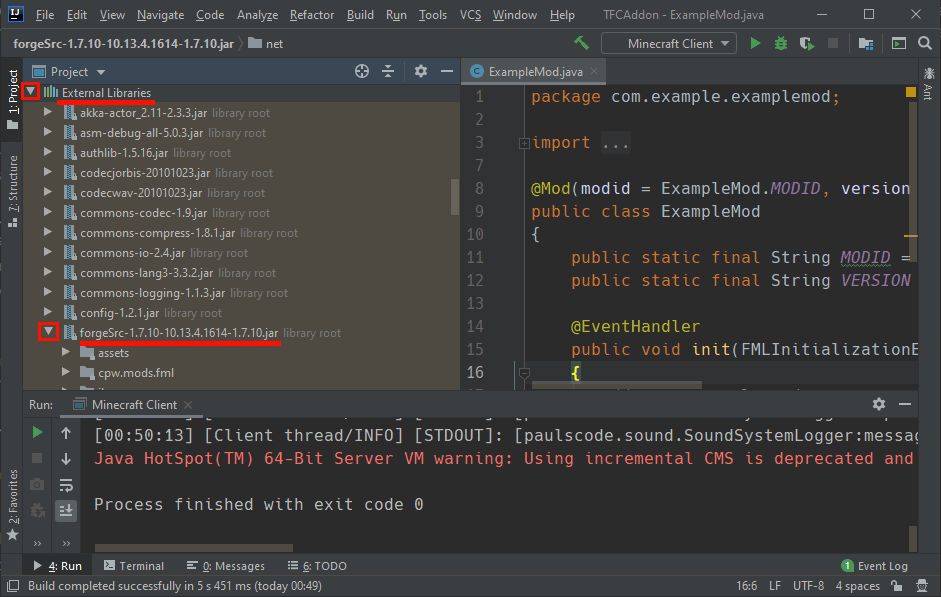Viewport: 941px width, 597px height.
Task: Click the camera dump threads icon
Action: (37, 484)
